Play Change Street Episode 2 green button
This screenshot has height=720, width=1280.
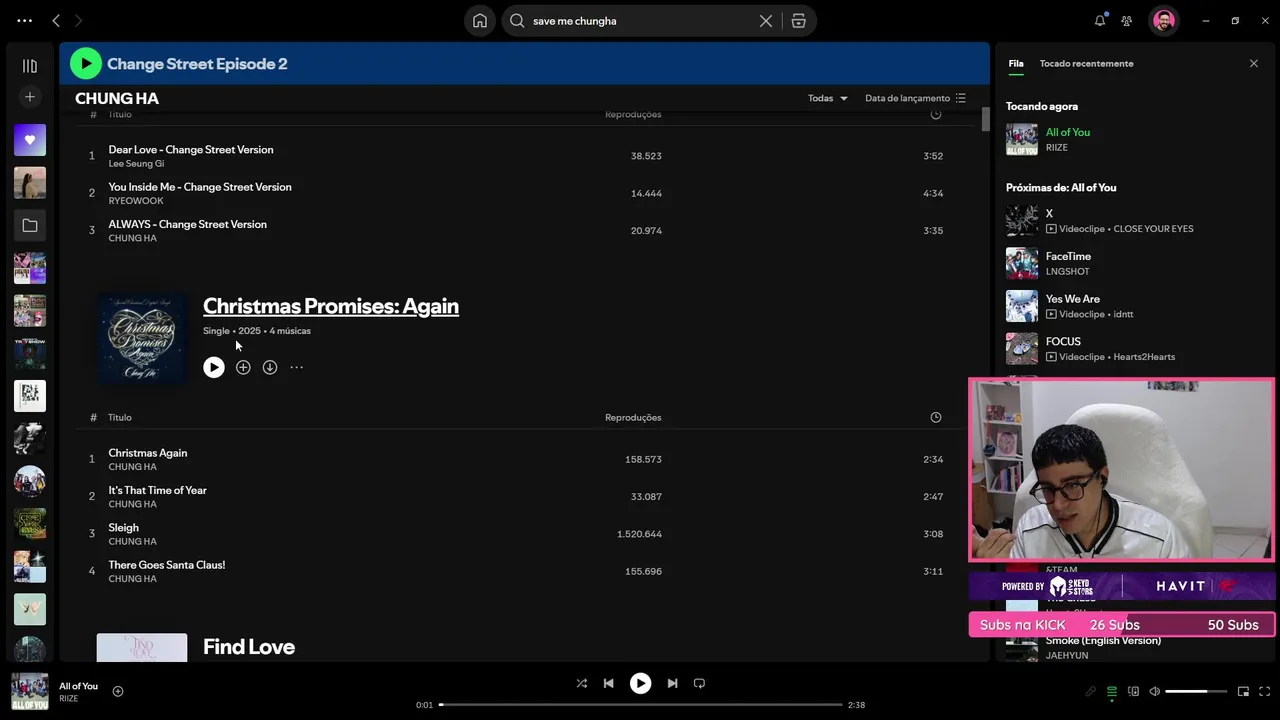(86, 63)
